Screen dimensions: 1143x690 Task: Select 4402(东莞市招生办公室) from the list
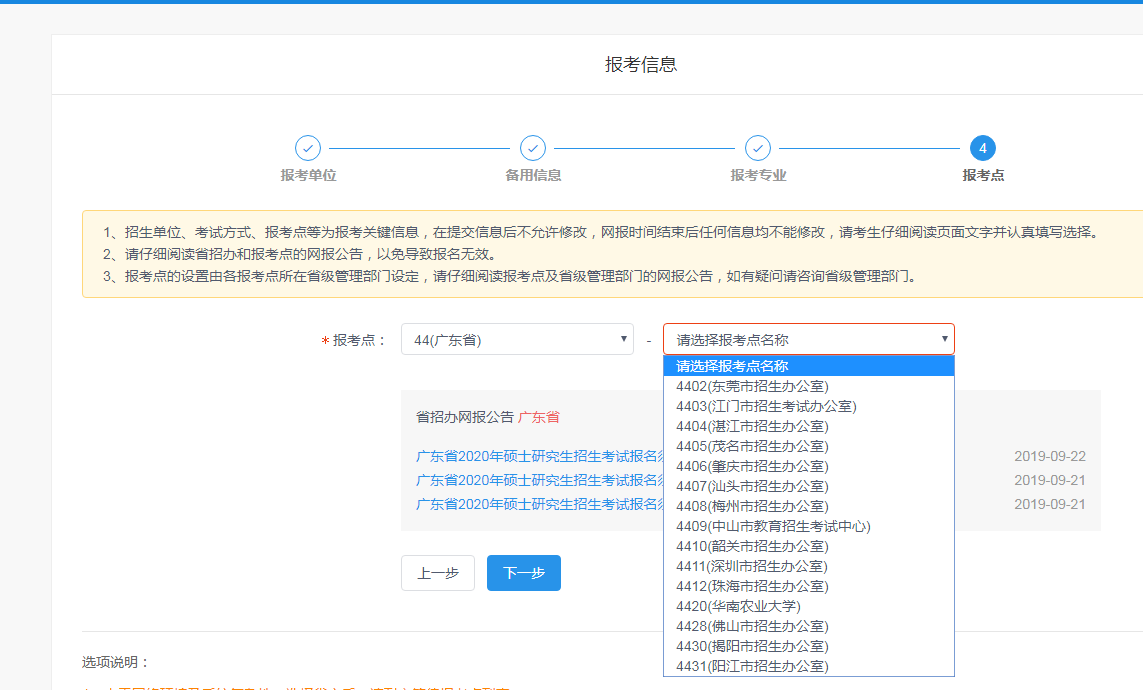tap(745, 386)
